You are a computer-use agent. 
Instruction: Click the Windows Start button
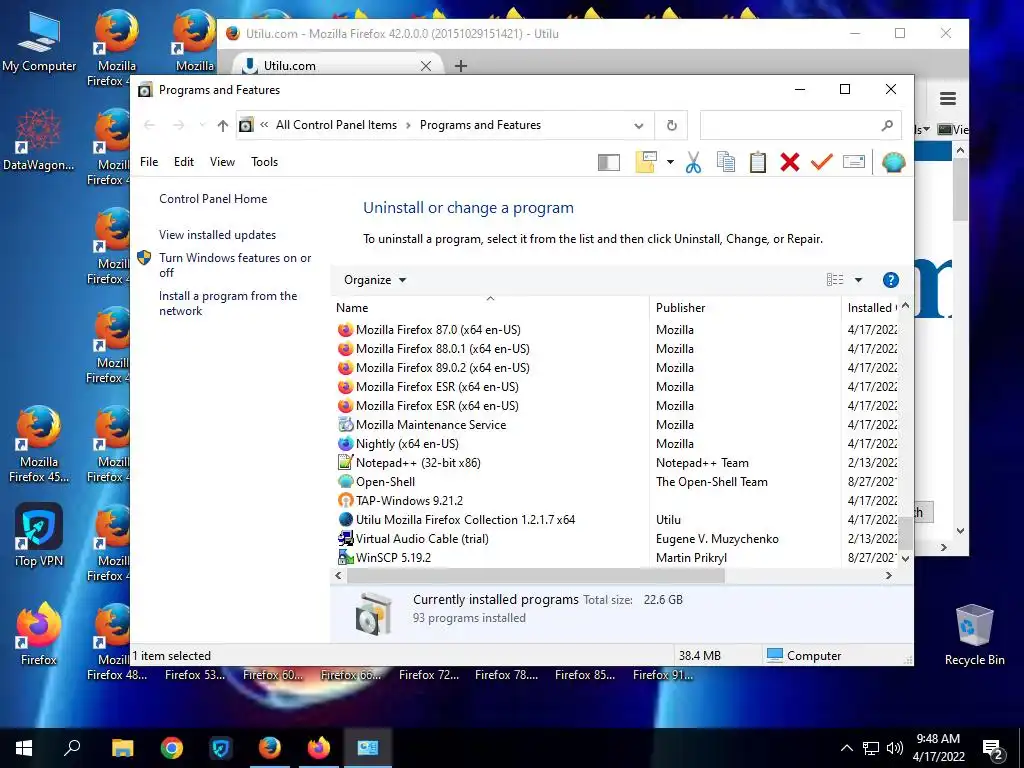point(24,748)
